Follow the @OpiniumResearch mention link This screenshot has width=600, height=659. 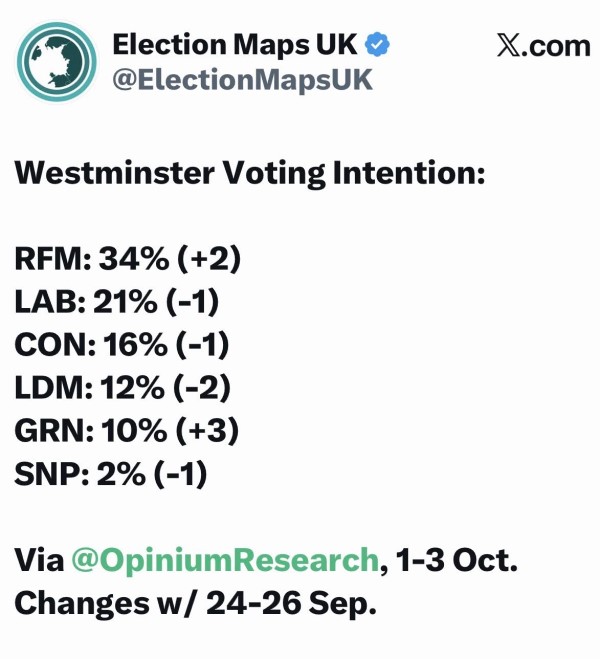[x=226, y=561]
